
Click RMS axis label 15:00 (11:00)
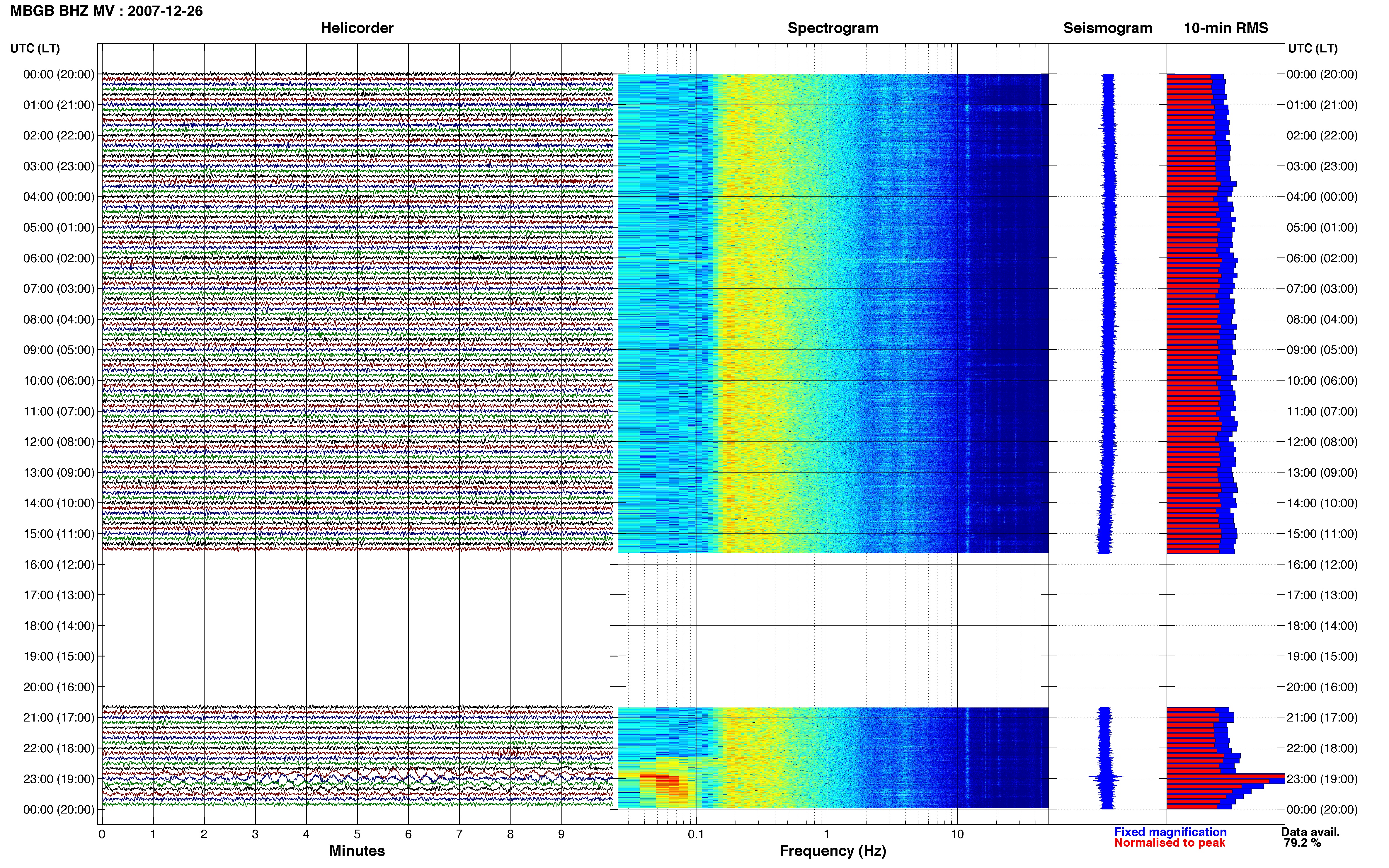point(1322,534)
